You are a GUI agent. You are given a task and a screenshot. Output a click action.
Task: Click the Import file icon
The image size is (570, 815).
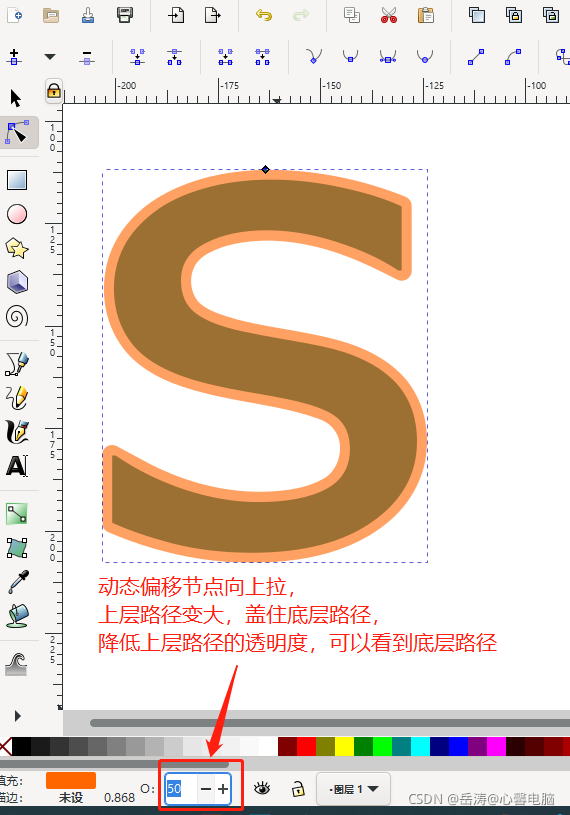coord(176,15)
